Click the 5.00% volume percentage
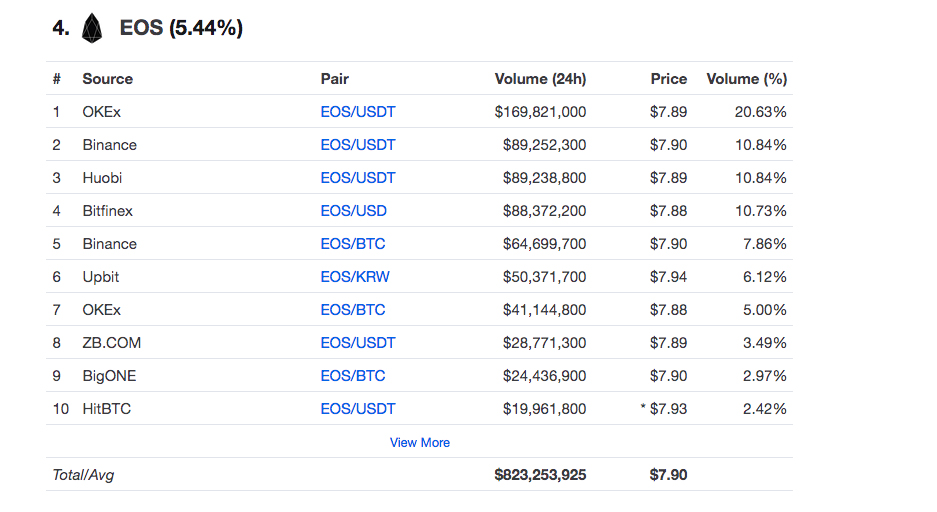 pyautogui.click(x=765, y=310)
